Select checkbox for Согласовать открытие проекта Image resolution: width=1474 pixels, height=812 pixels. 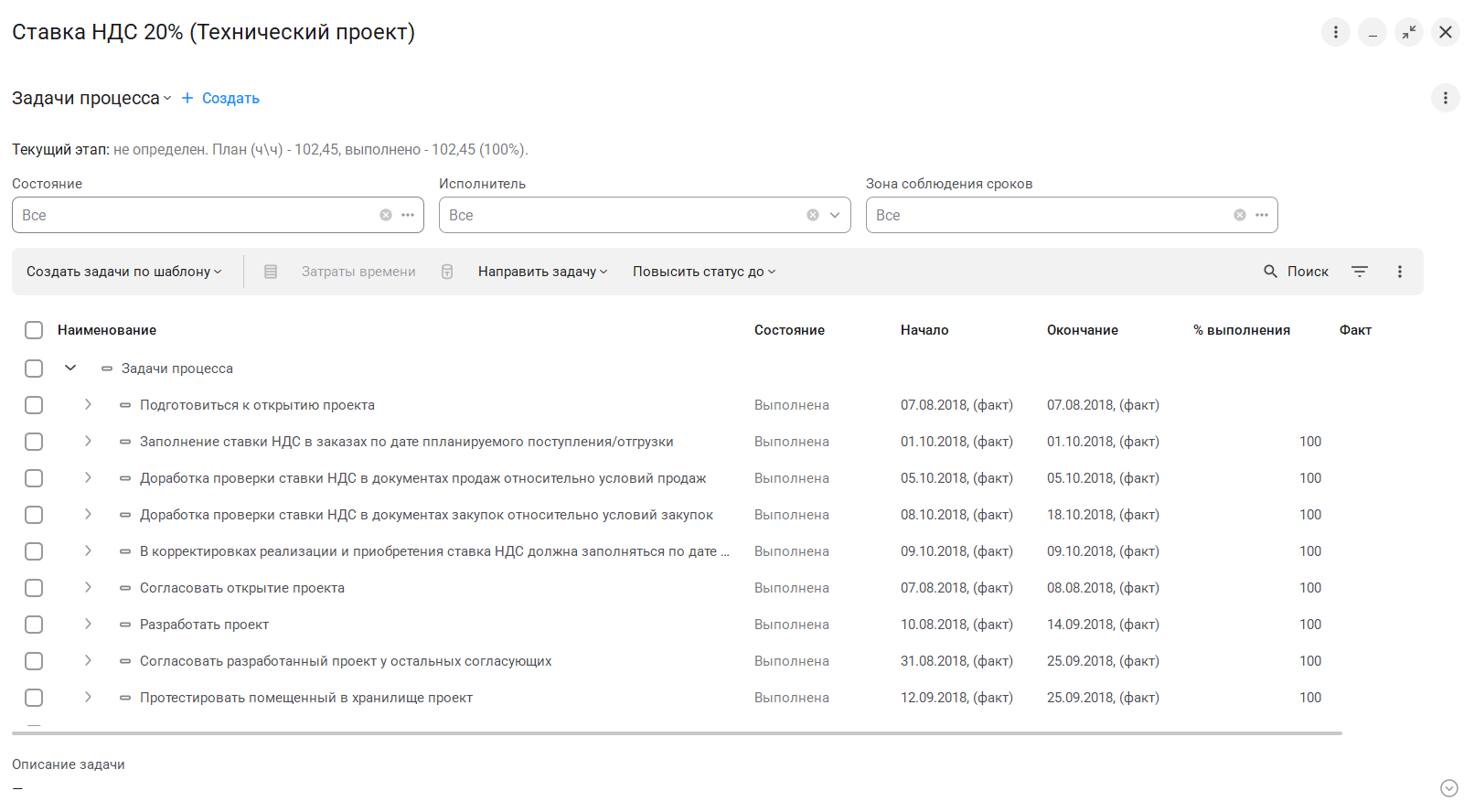click(34, 588)
